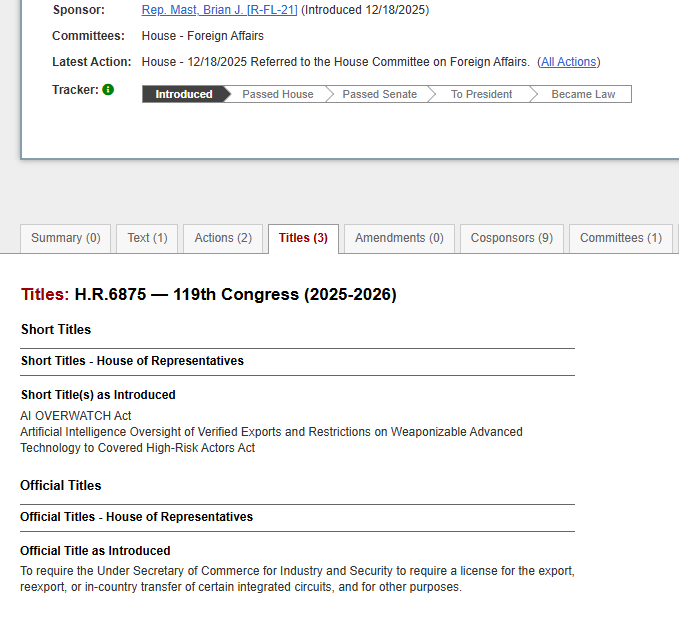
Task: Click the 'Committees:' label
Action: [88, 36]
